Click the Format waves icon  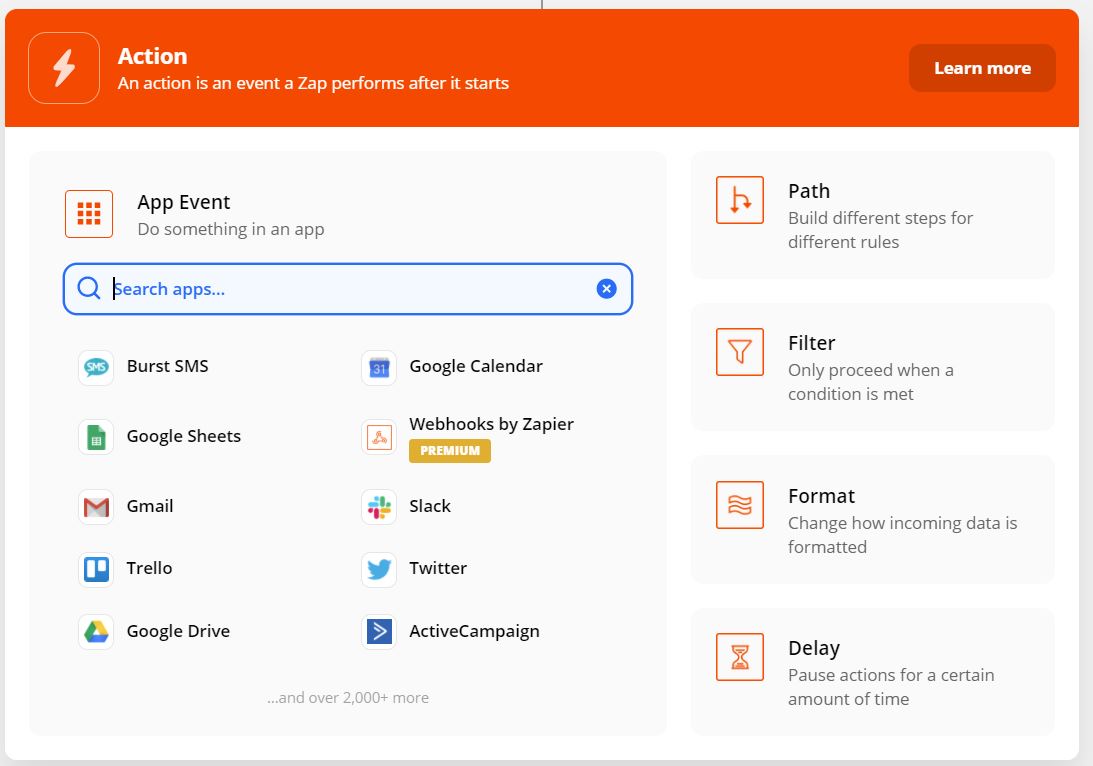pyautogui.click(x=740, y=505)
